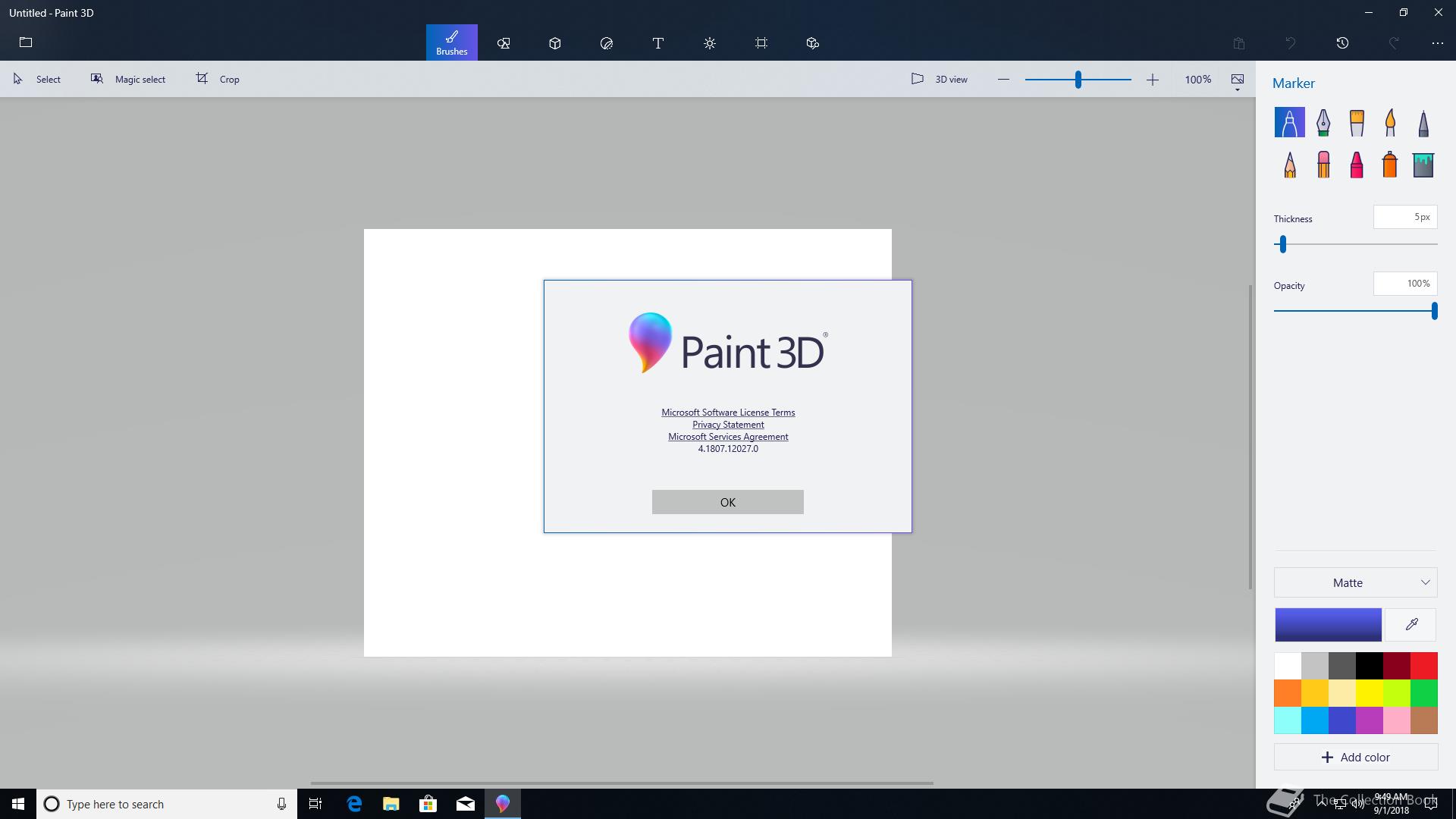Screen dimensions: 1456x819
Task: Click OK in the About dialog
Action: [727, 502]
